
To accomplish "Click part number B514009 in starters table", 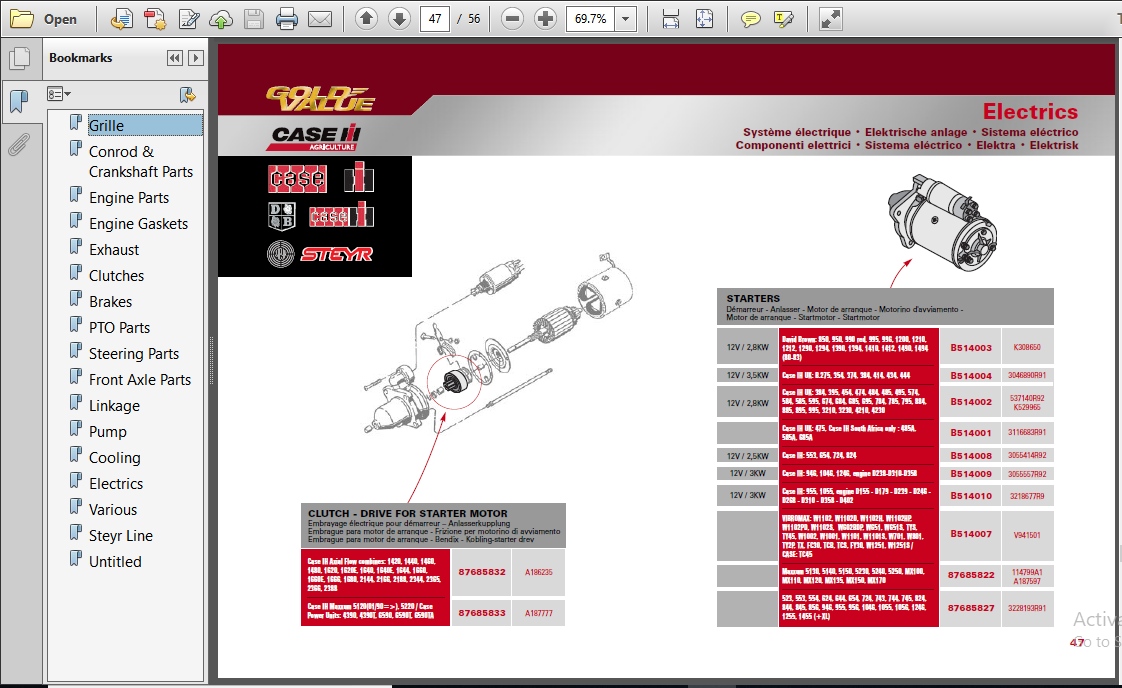I will coord(970,473).
